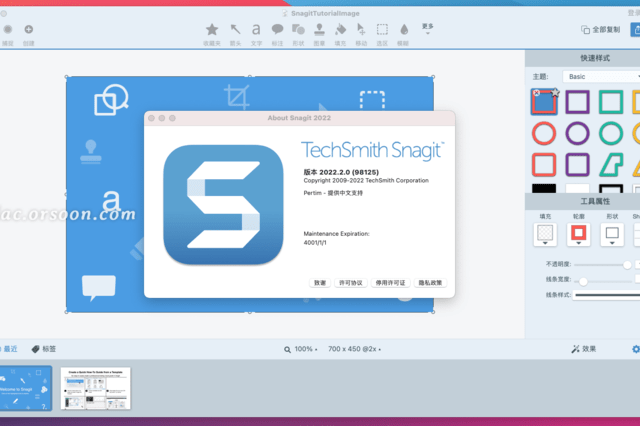The width and height of the screenshot is (640, 426).
Task: Switch to the Tags (标签) tab
Action: (44, 349)
